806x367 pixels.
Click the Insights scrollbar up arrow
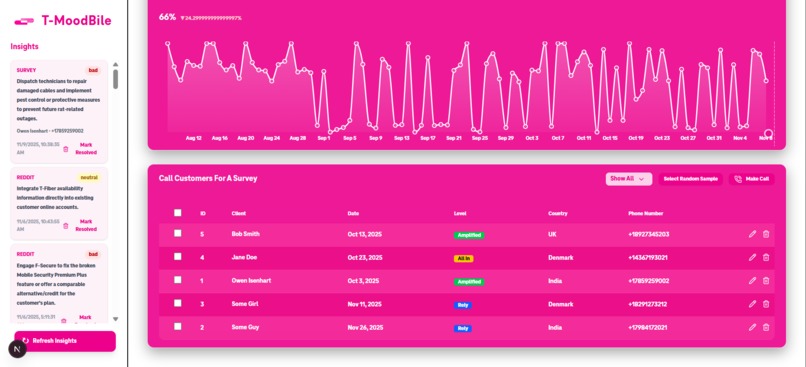pyautogui.click(x=115, y=64)
